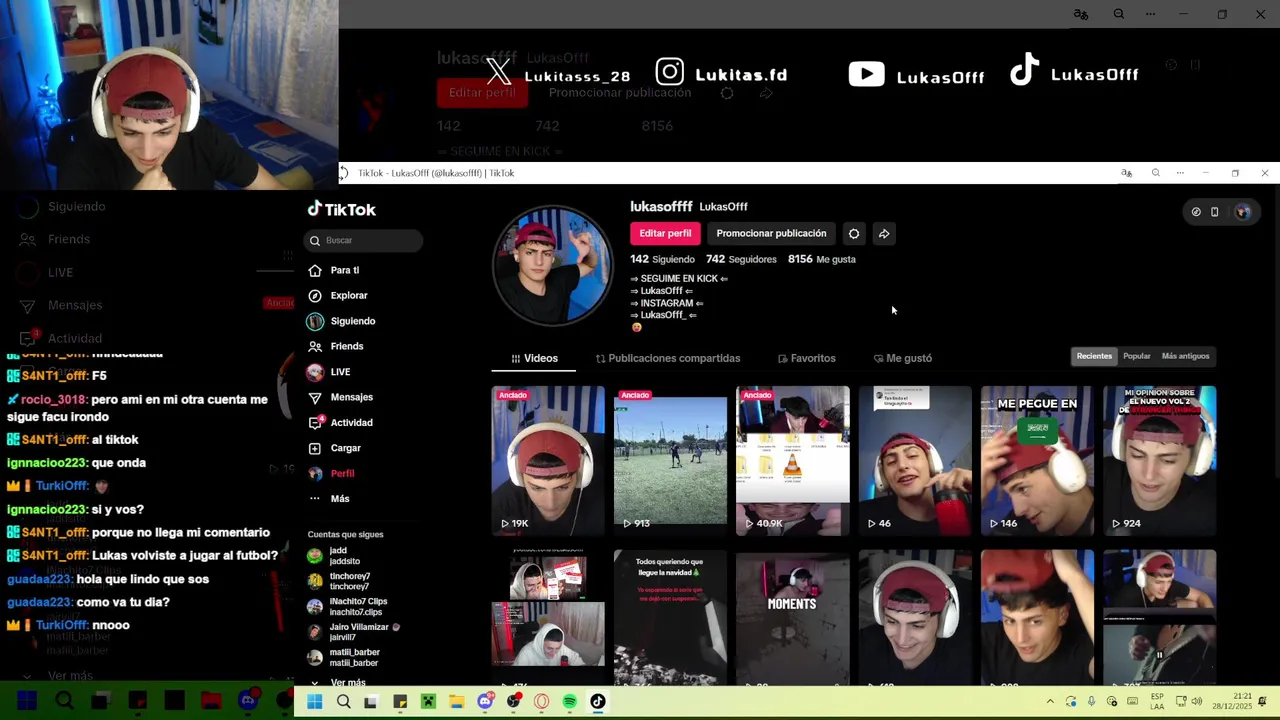
Task: Click translate icon in background window title bar
Action: [1081, 14]
